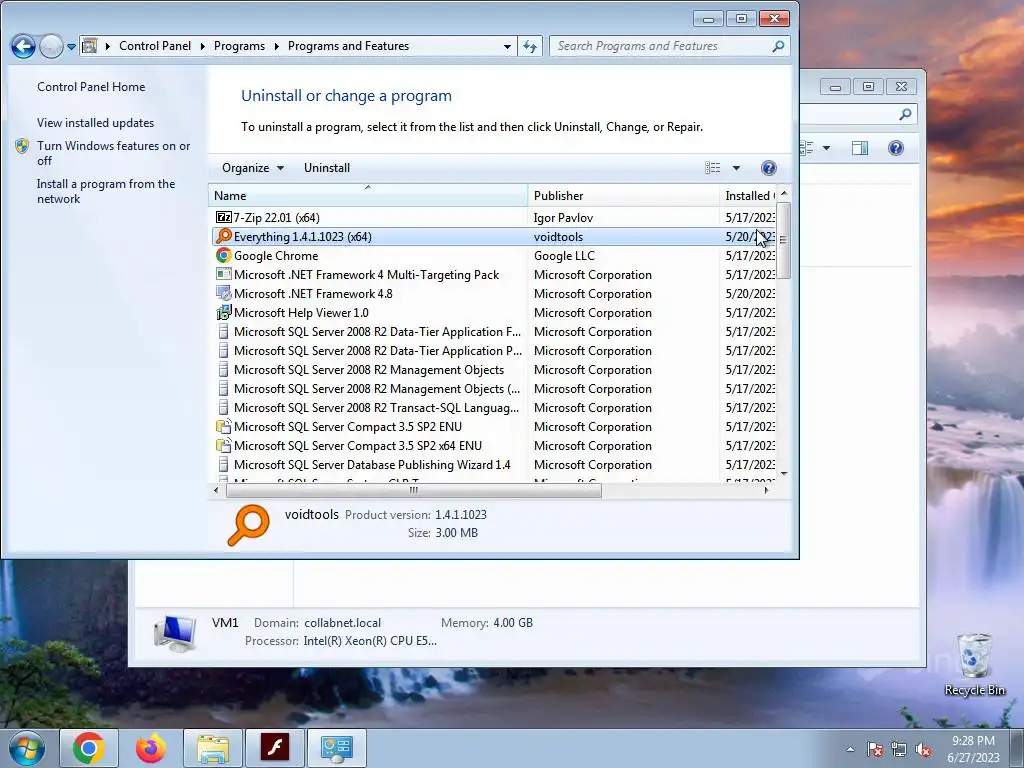Open the Organize menu
The height and width of the screenshot is (768, 1024).
(x=252, y=168)
